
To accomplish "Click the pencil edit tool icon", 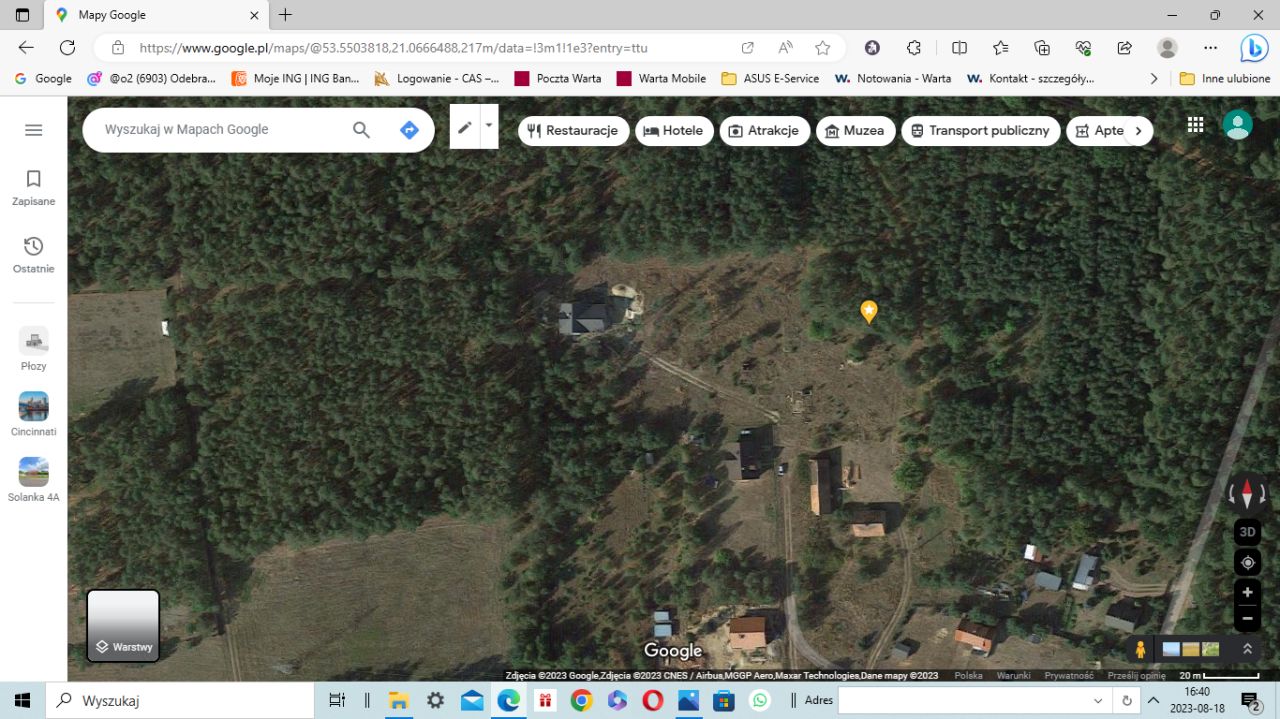I will pyautogui.click(x=465, y=127).
